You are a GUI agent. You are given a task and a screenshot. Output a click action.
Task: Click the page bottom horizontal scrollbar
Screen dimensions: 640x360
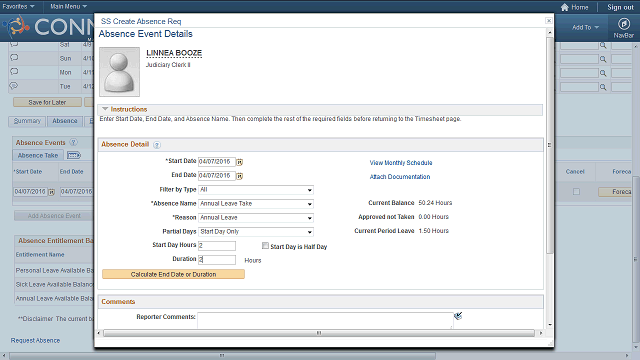(x=222, y=356)
